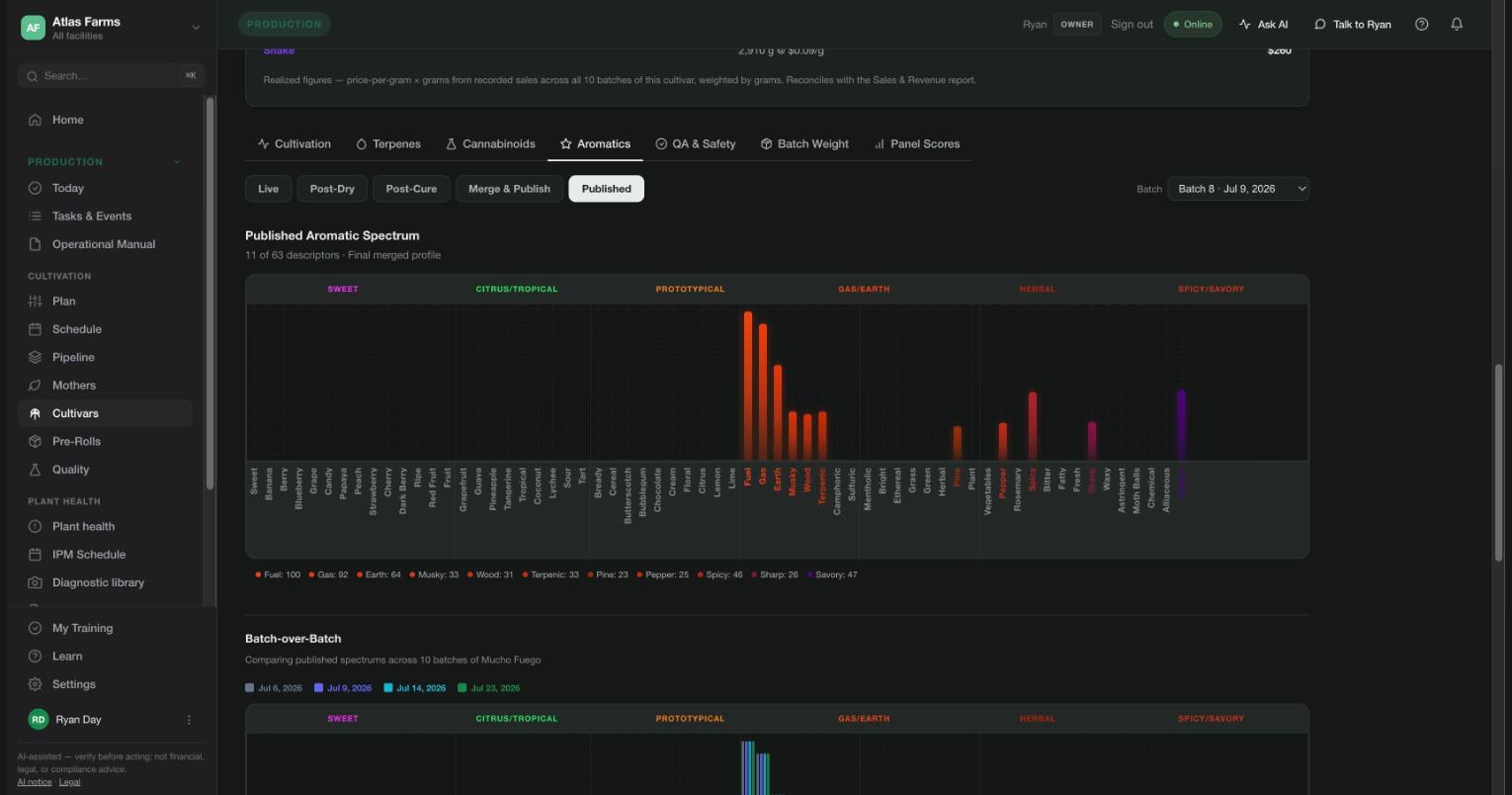Expand the Atlas Farms facility switcher
The image size is (1512, 795).
[196, 28]
